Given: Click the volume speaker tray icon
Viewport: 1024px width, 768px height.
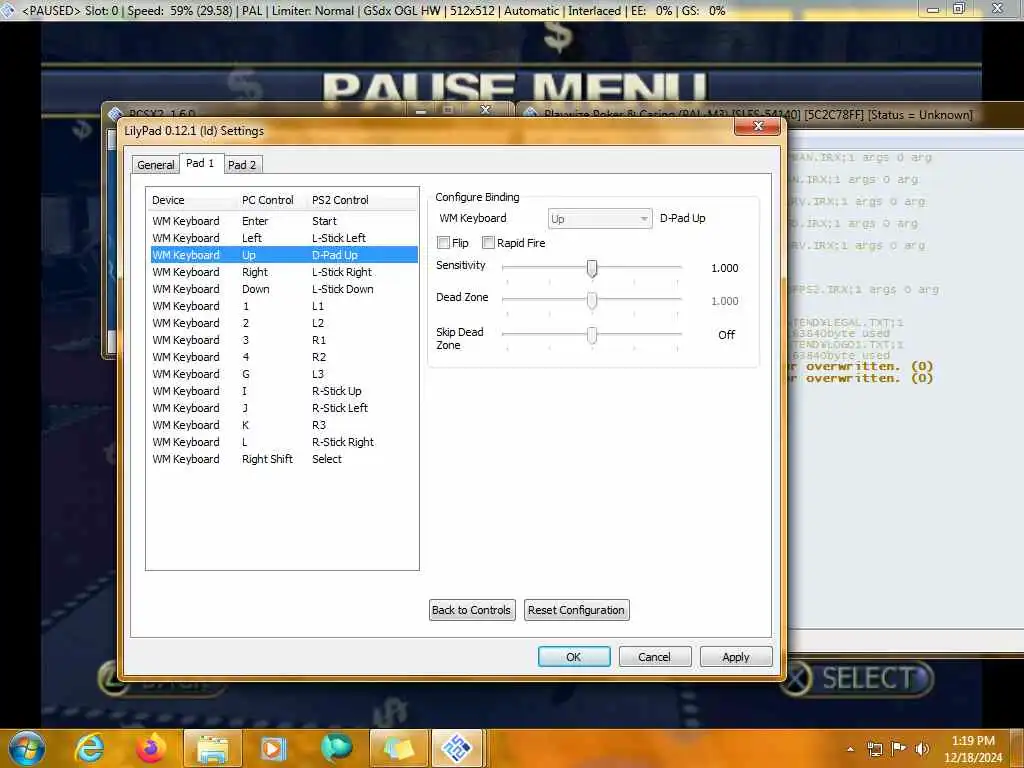Looking at the screenshot, I should tap(922, 748).
